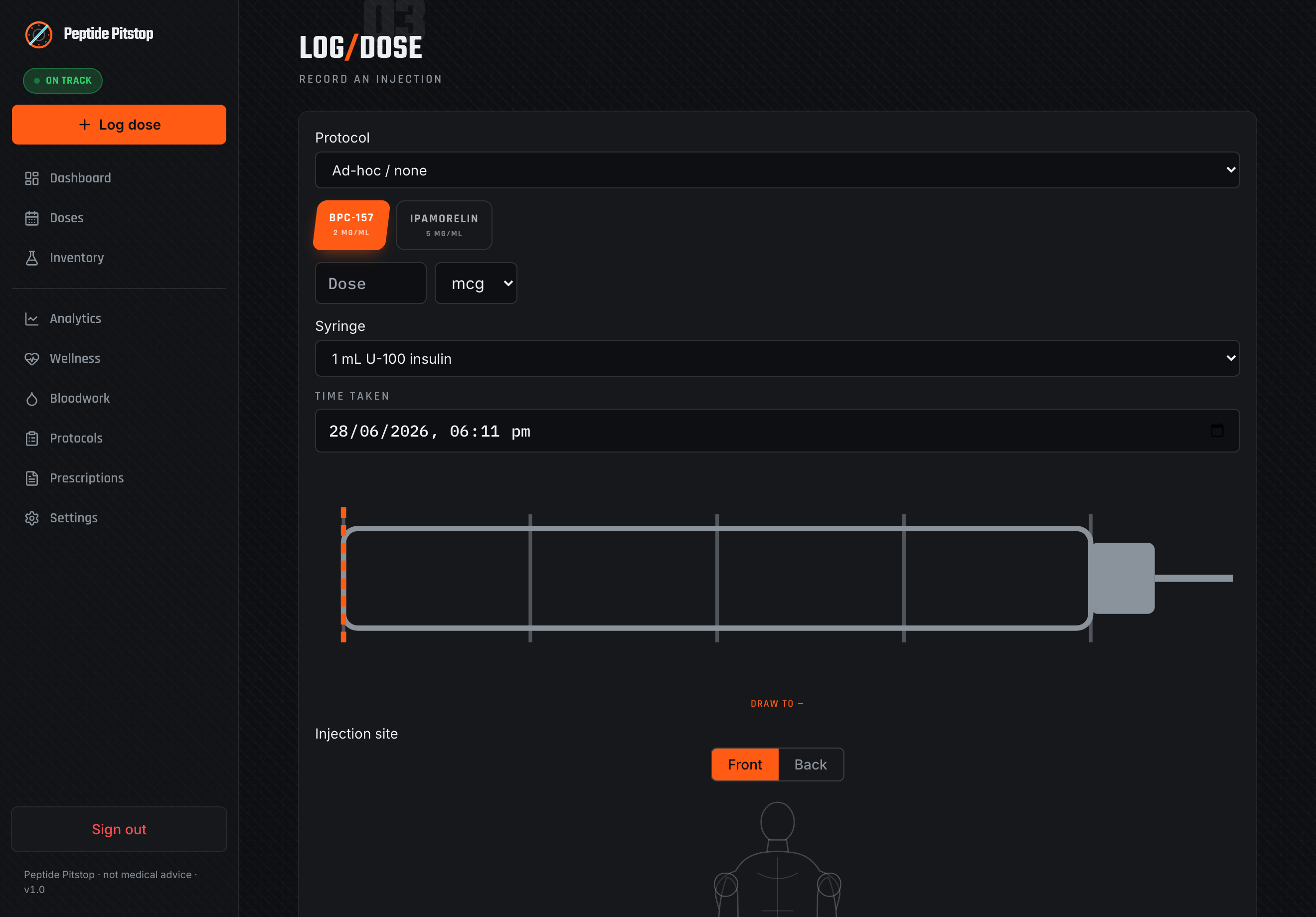Screen dimensions: 1316x917
Task: Navigate to Analytics
Action: (119, 318)
